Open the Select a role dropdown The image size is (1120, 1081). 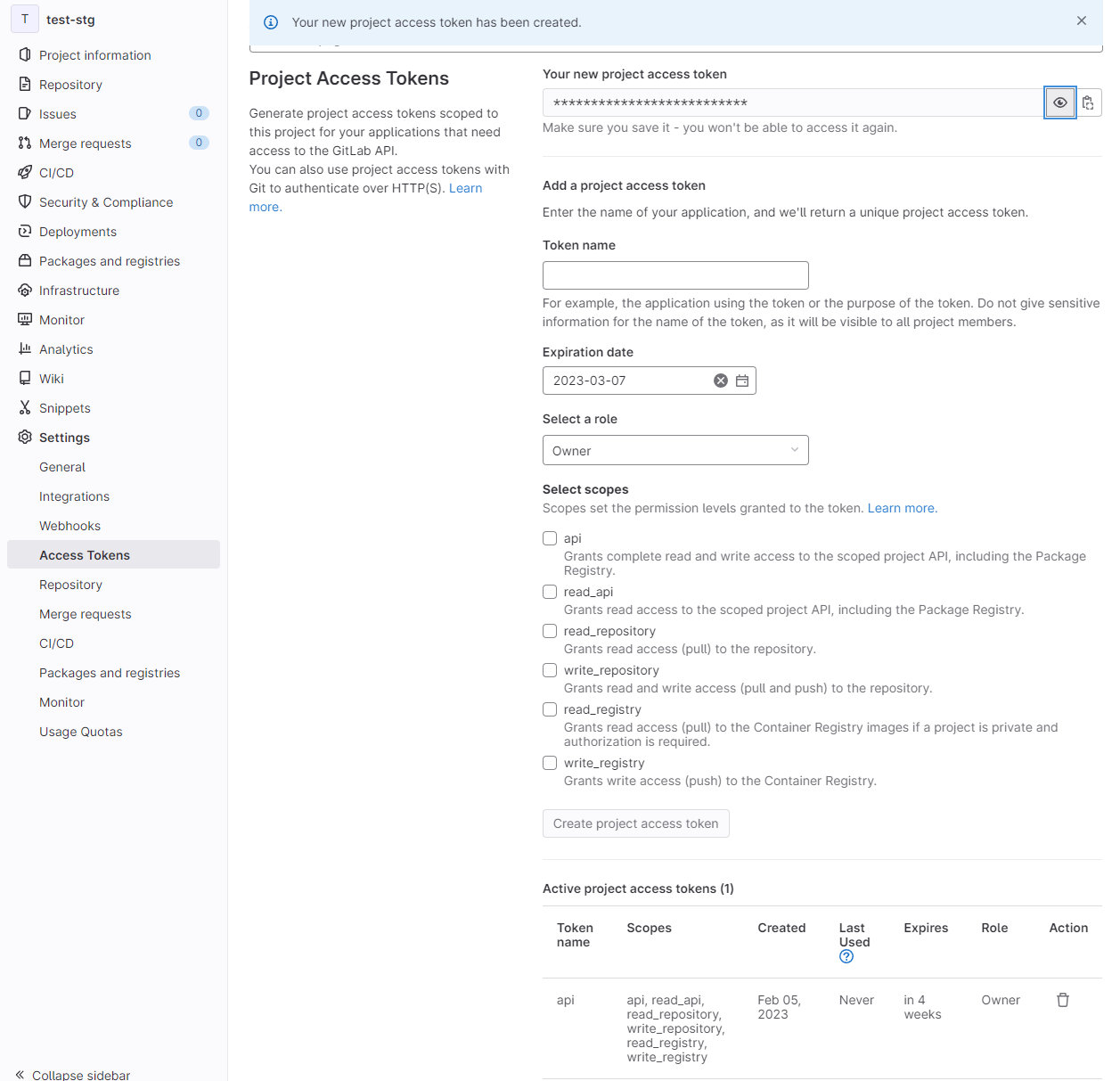(x=675, y=450)
